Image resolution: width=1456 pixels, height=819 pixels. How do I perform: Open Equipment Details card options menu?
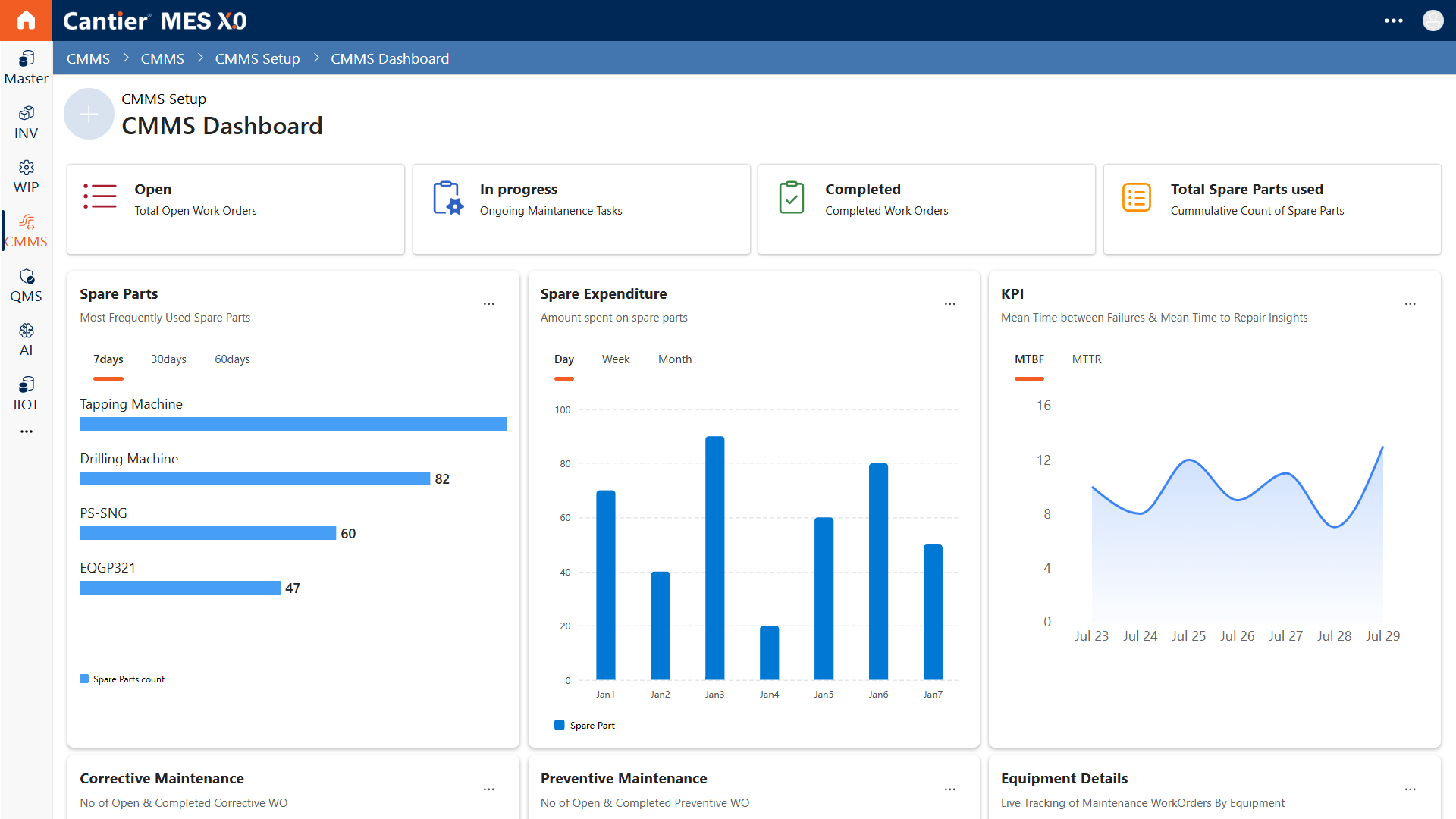(x=1410, y=789)
